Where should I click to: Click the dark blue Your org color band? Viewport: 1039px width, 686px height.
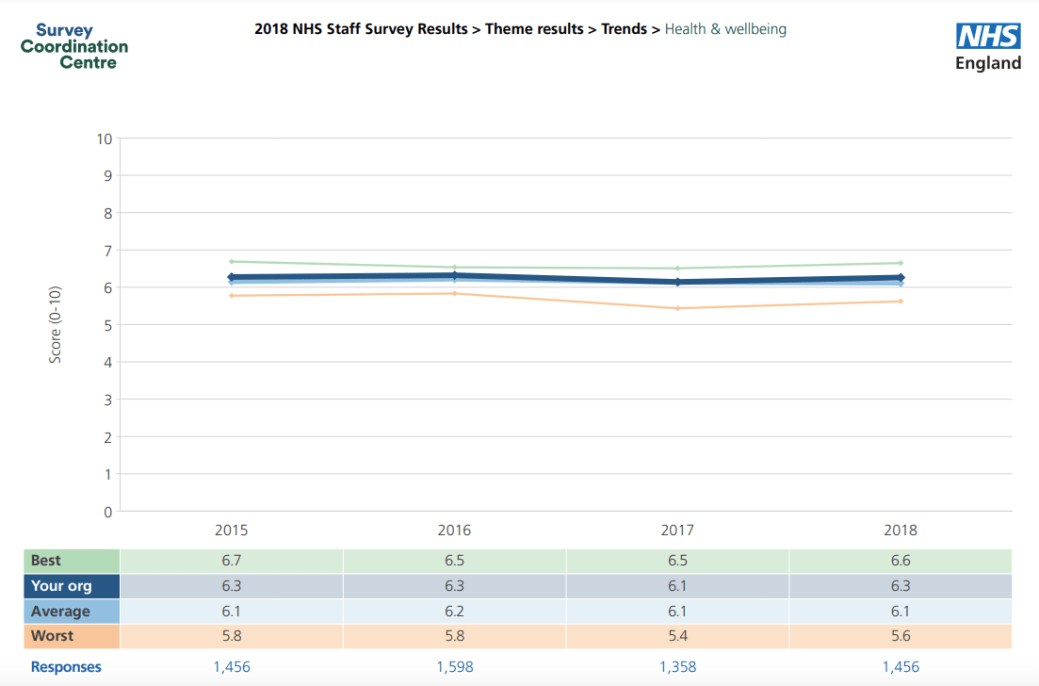coord(70,585)
